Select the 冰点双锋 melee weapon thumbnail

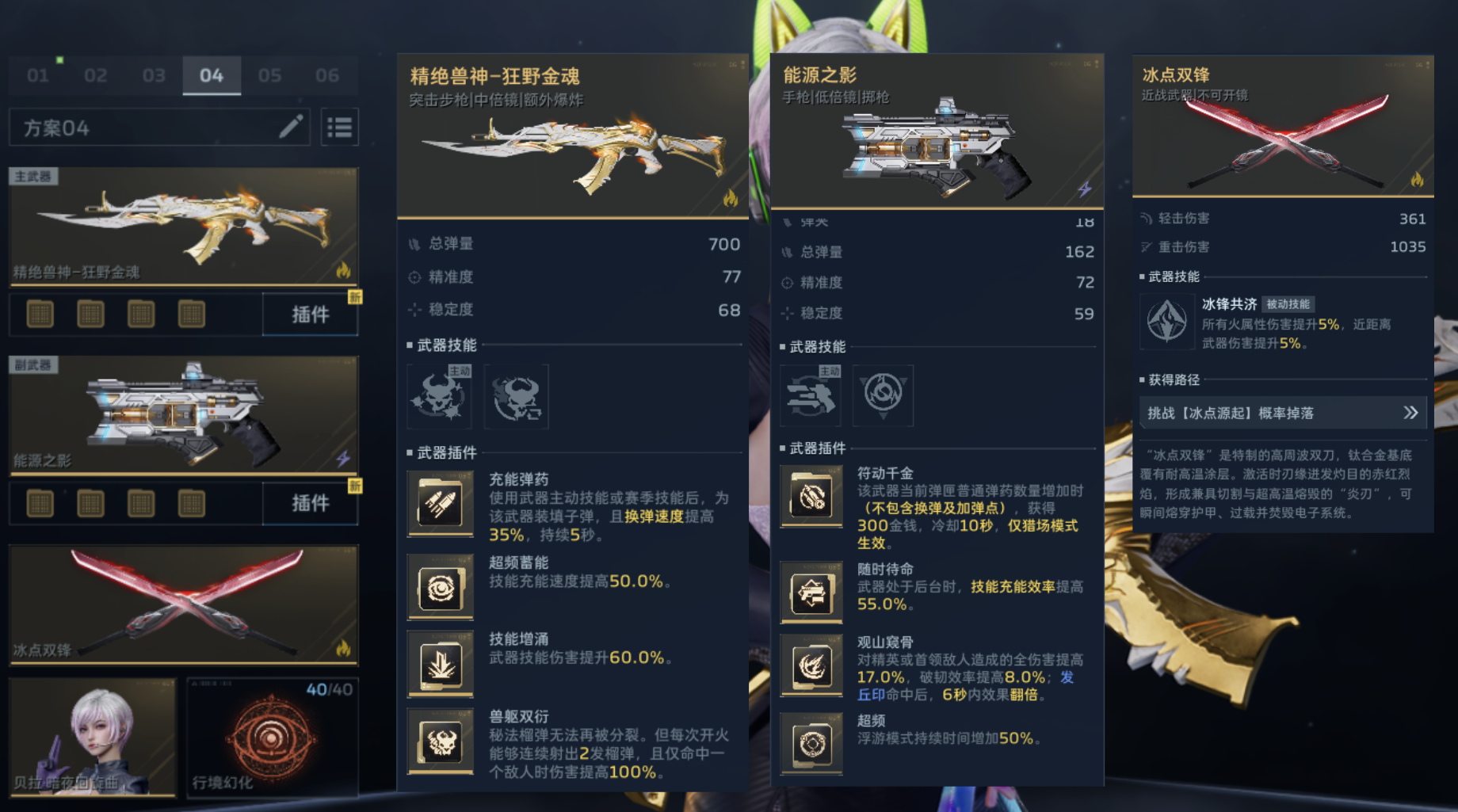[184, 604]
